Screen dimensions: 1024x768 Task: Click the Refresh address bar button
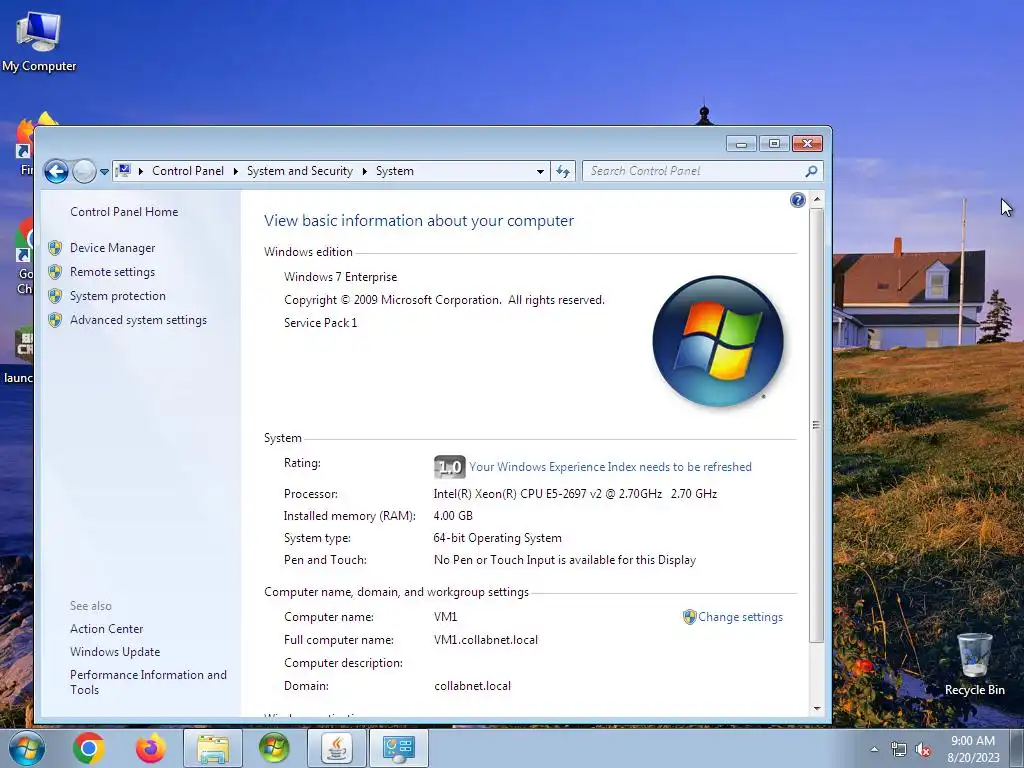pyautogui.click(x=563, y=172)
